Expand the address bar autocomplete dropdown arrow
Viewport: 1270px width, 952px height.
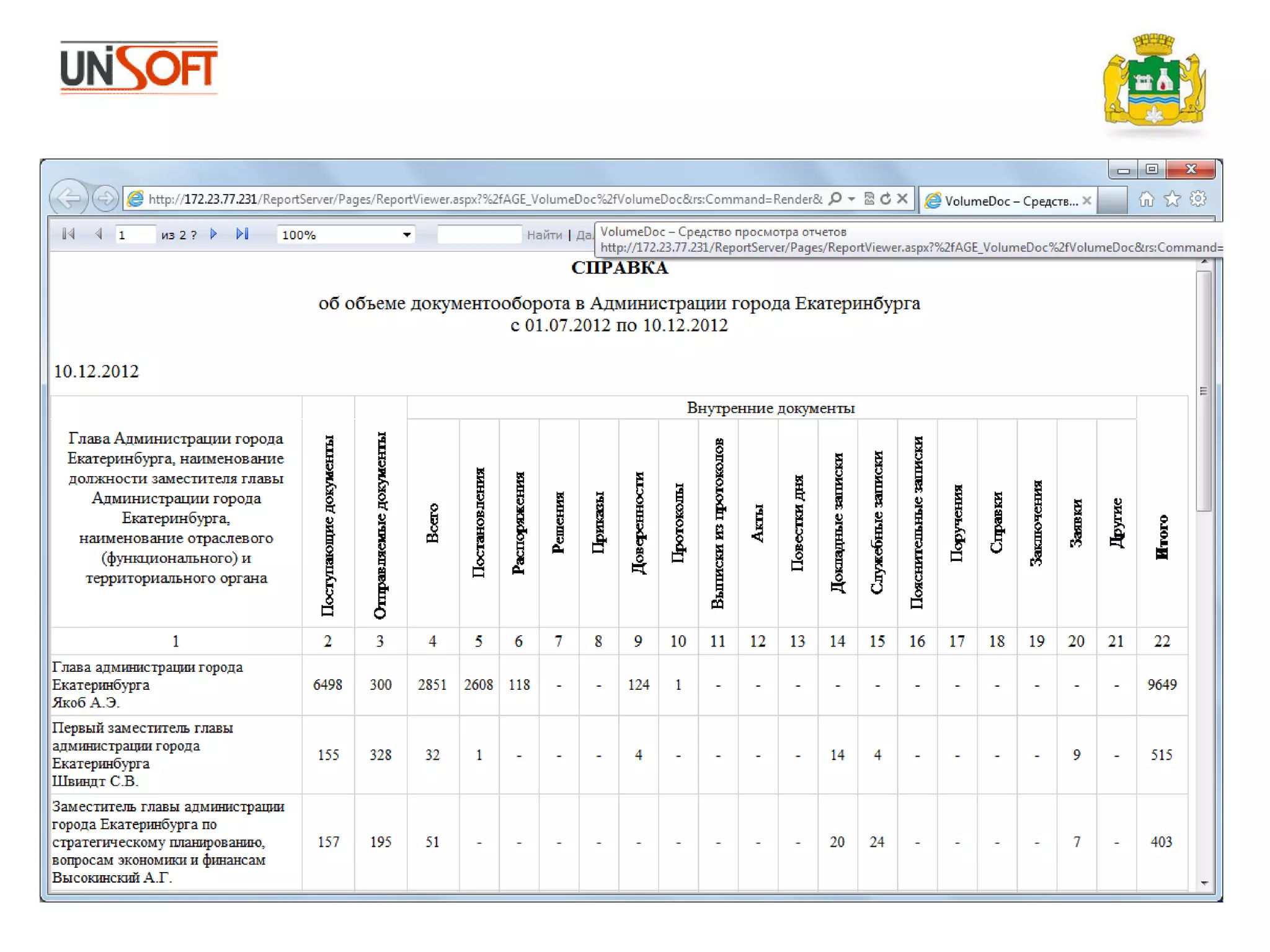[851, 198]
